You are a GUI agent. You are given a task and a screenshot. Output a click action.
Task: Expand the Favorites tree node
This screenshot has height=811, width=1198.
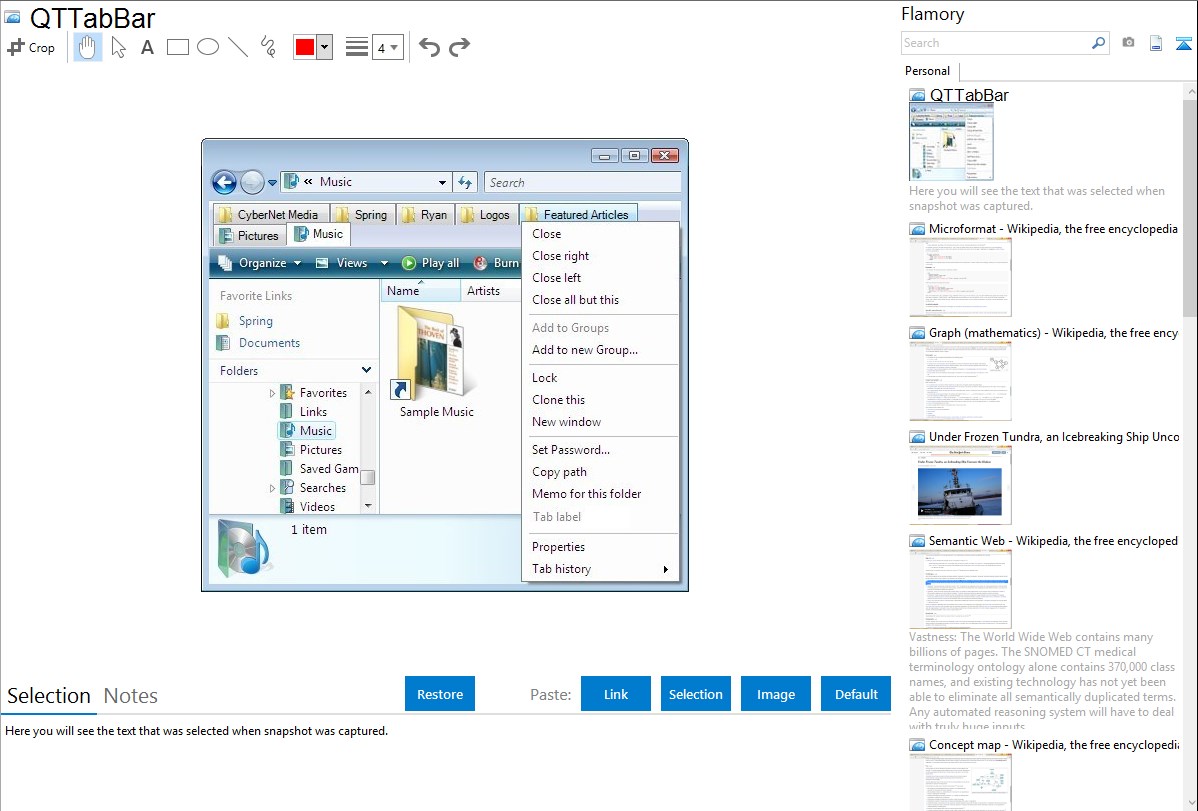272,394
